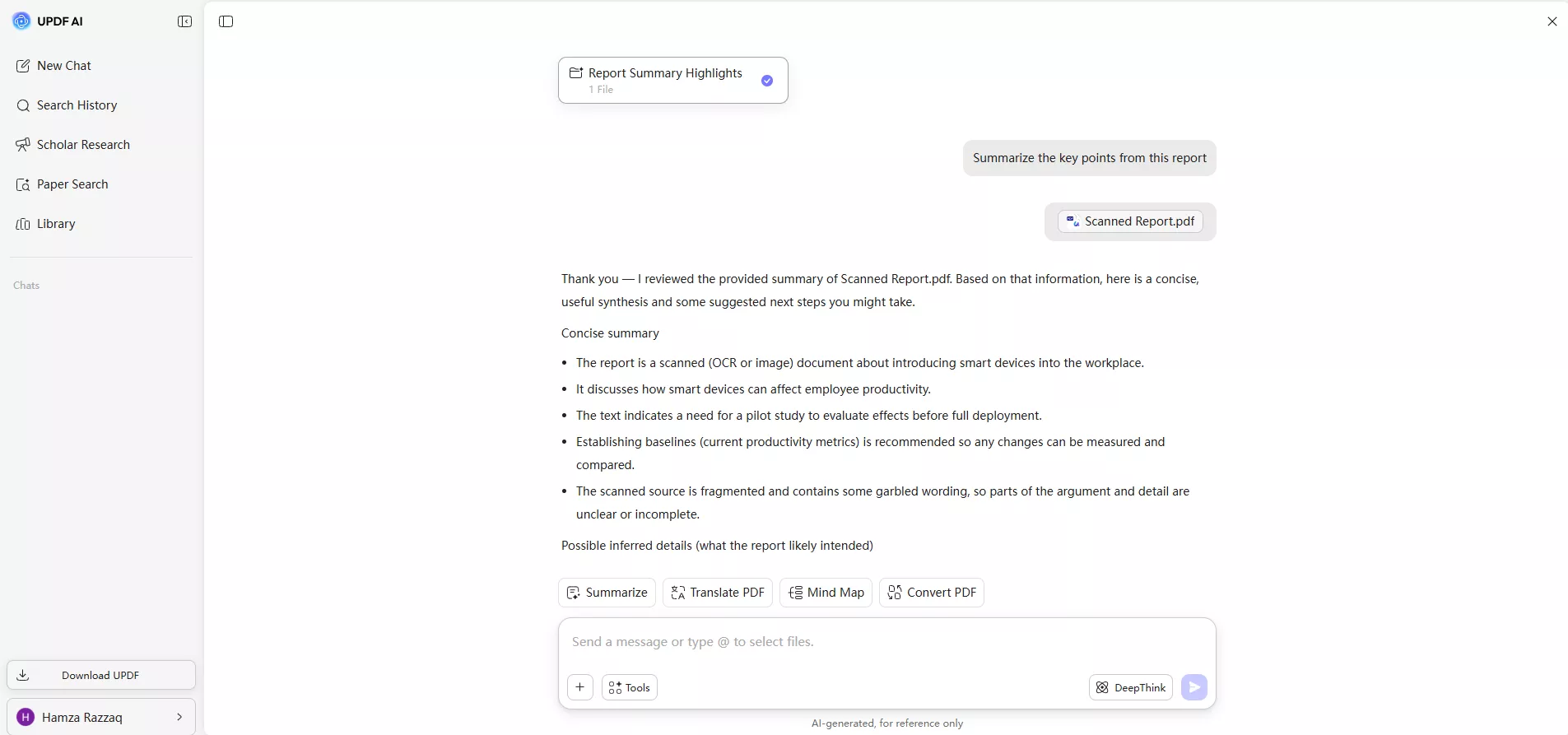Start a New Chat

coord(64,66)
